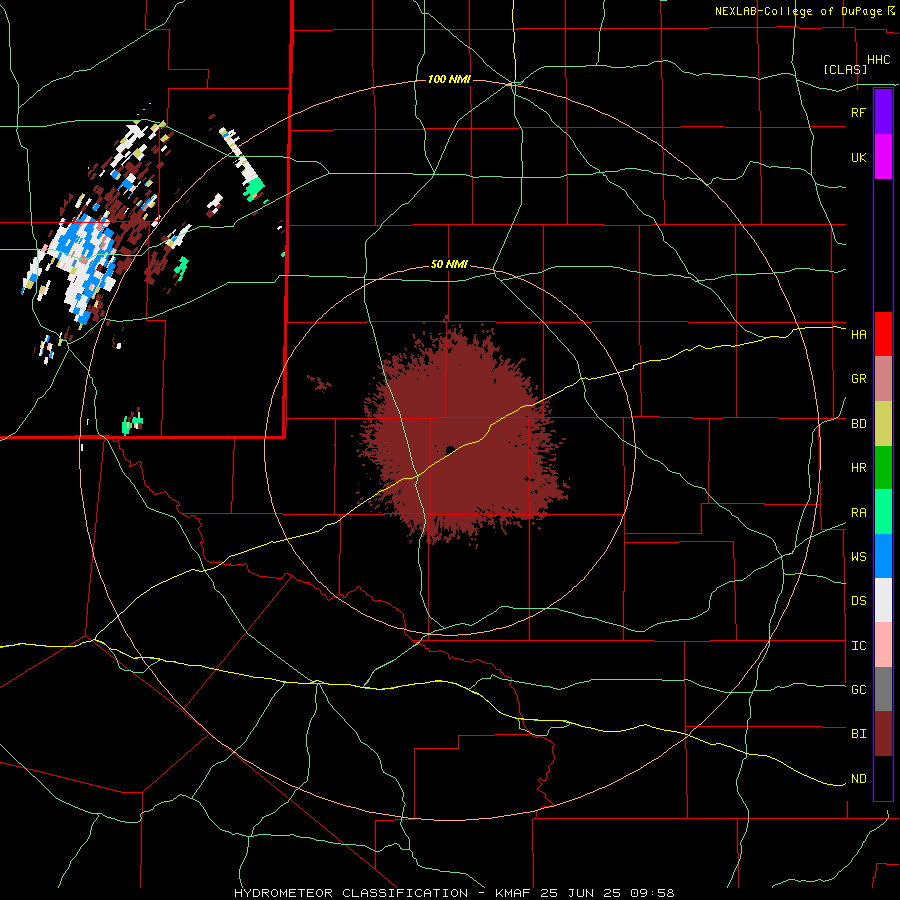Screen dimensions: 900x900
Task: Click the "RF" legend label
Action: click(858, 112)
